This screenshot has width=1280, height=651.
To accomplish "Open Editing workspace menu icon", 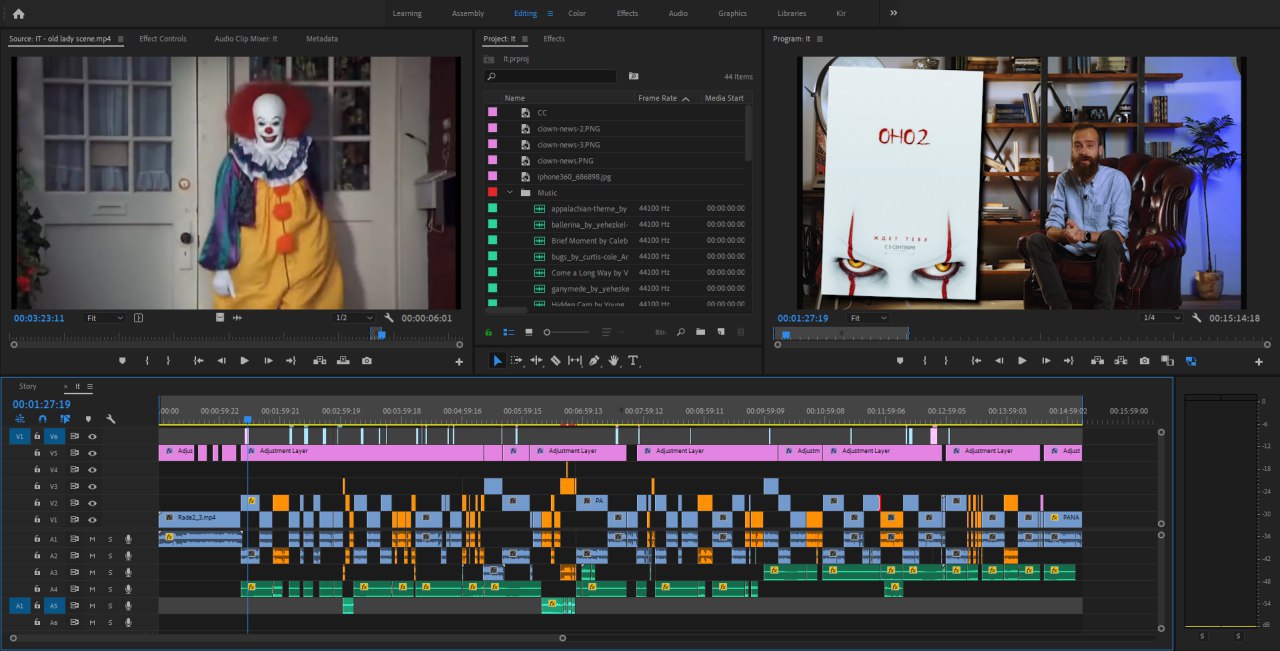I will [x=550, y=13].
